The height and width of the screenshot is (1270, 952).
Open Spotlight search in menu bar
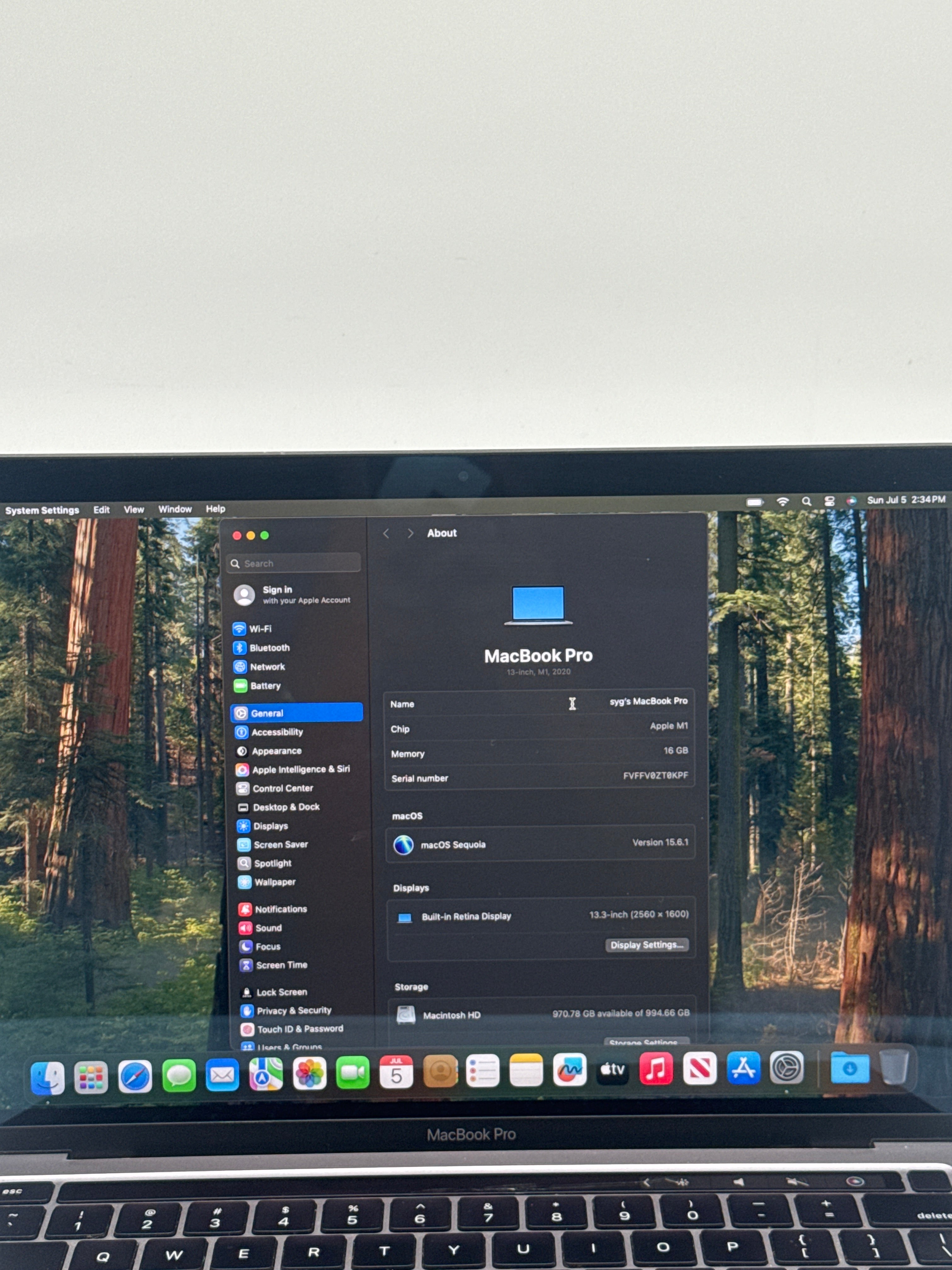click(x=806, y=501)
